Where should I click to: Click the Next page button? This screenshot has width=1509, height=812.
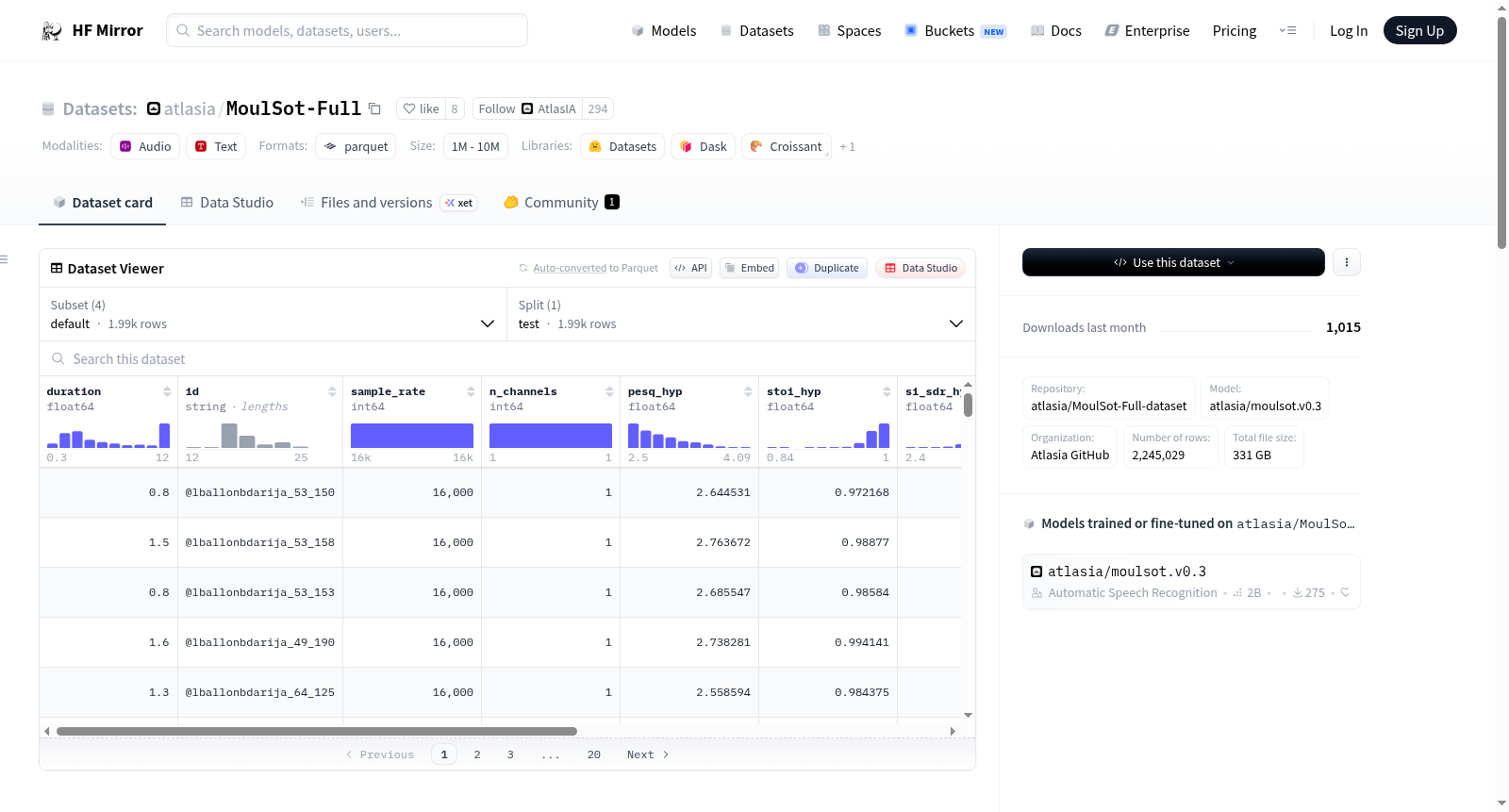[x=648, y=754]
